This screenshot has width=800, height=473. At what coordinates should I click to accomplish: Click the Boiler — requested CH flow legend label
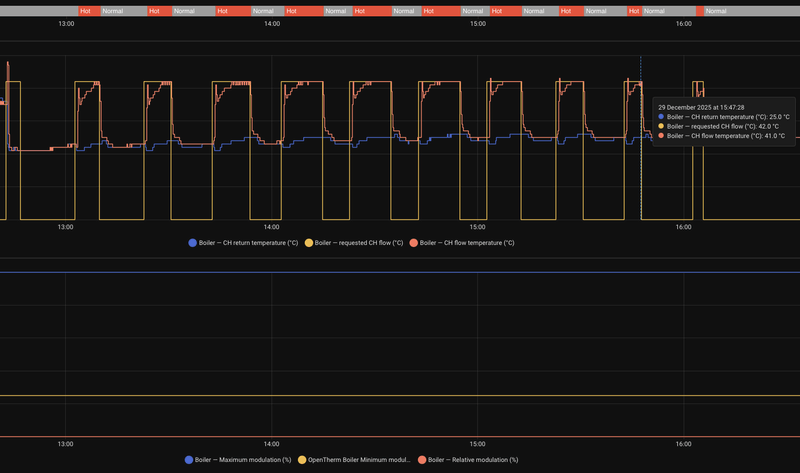(x=359, y=243)
